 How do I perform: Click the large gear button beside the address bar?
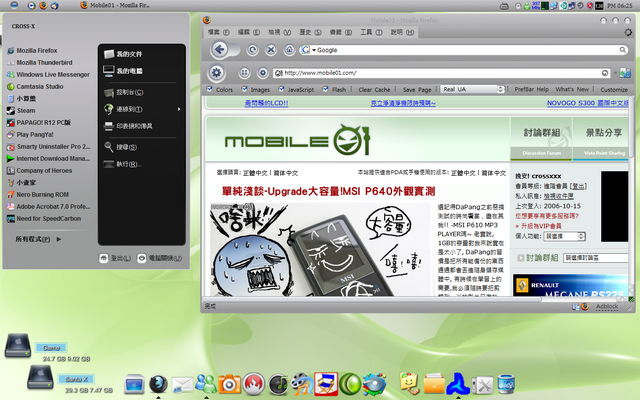216,73
